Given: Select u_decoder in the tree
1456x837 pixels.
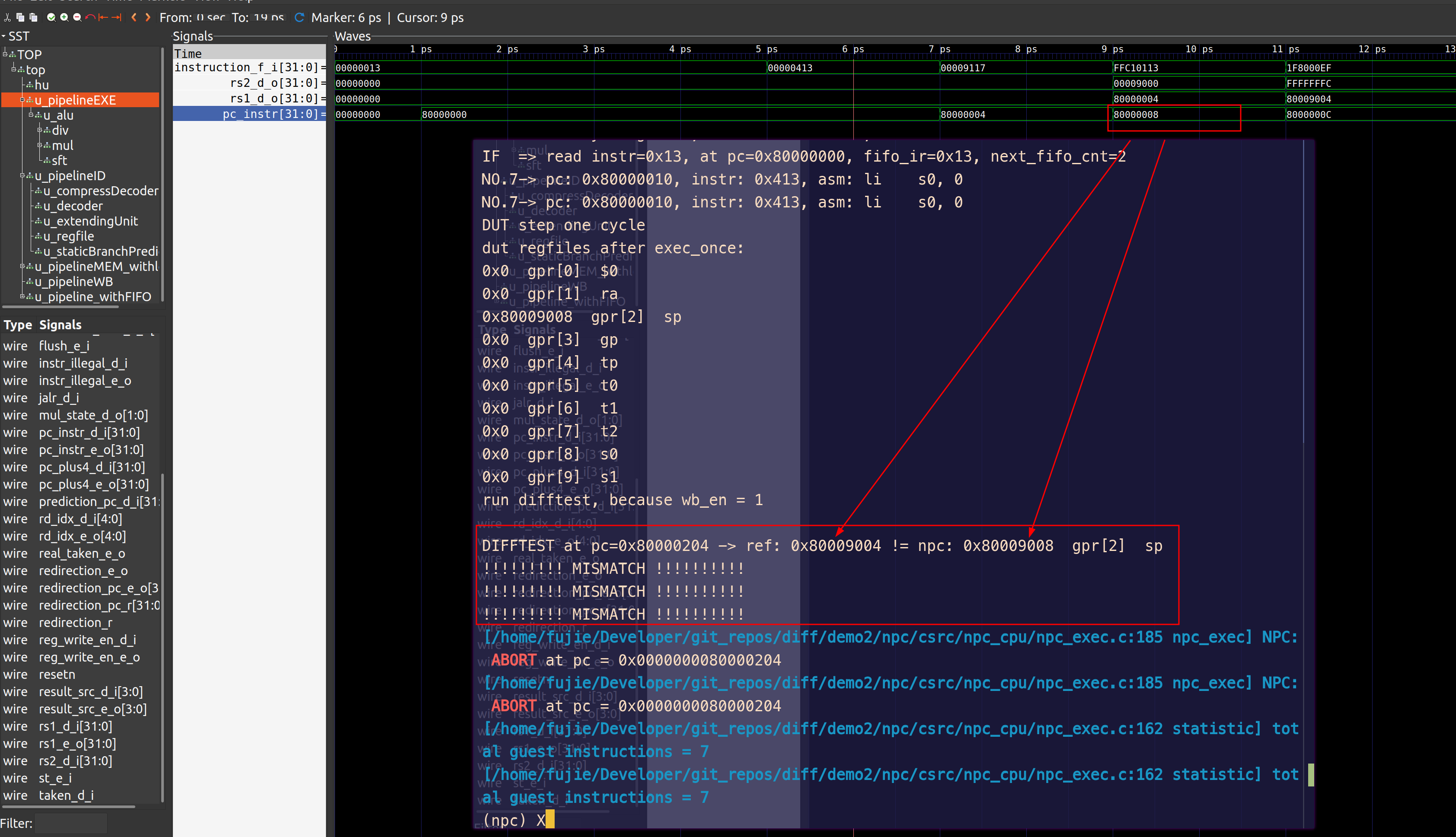Looking at the screenshot, I should point(73,207).
